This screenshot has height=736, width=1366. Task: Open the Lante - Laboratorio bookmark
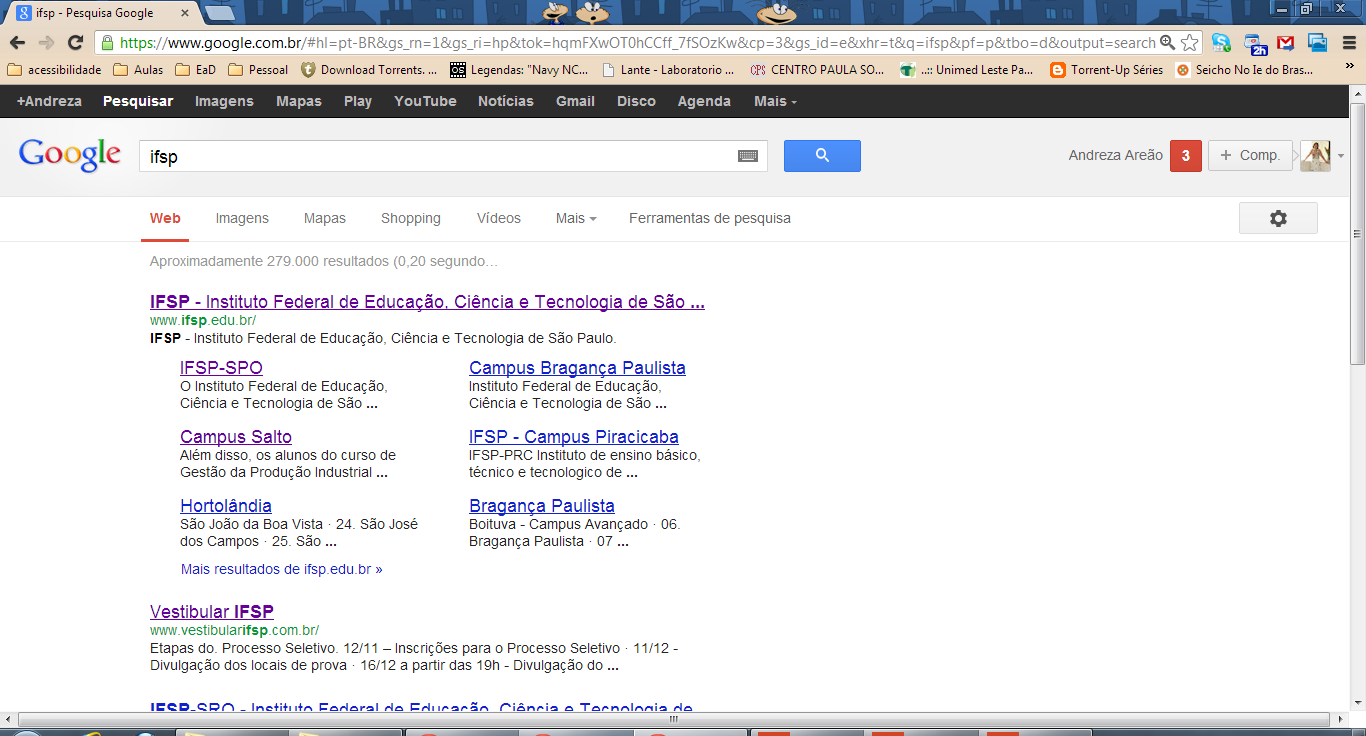coord(668,70)
